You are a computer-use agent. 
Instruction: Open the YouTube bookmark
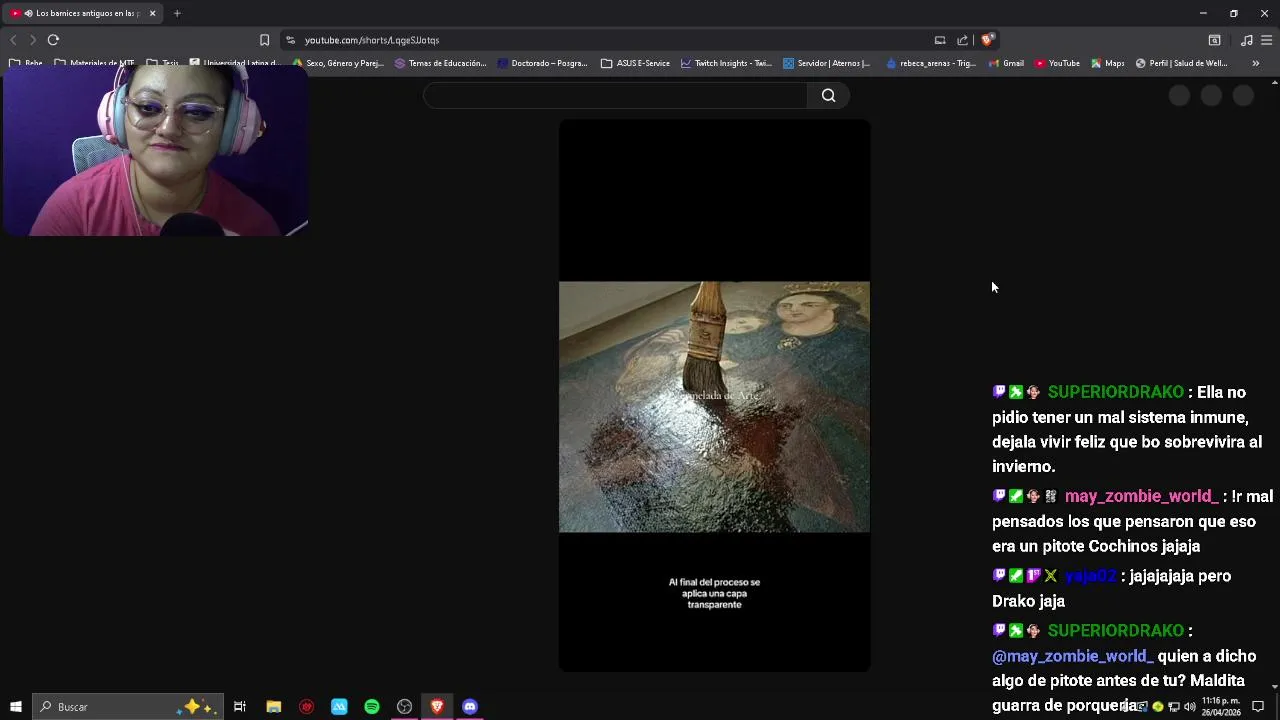(x=1057, y=63)
